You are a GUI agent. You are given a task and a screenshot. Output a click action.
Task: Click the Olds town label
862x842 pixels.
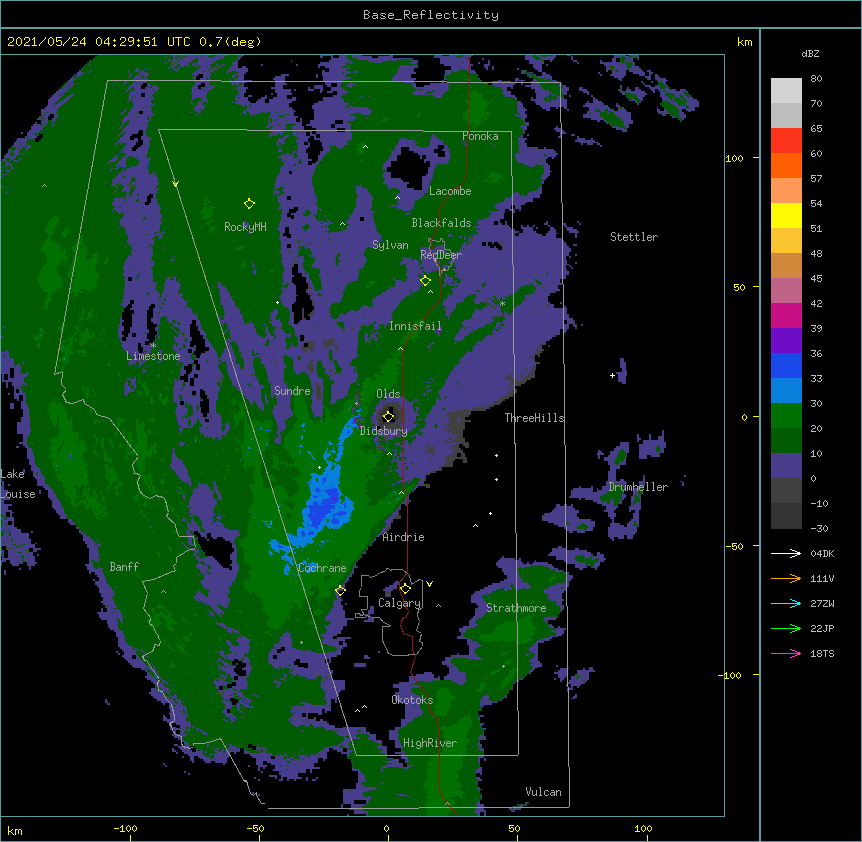tap(388, 394)
